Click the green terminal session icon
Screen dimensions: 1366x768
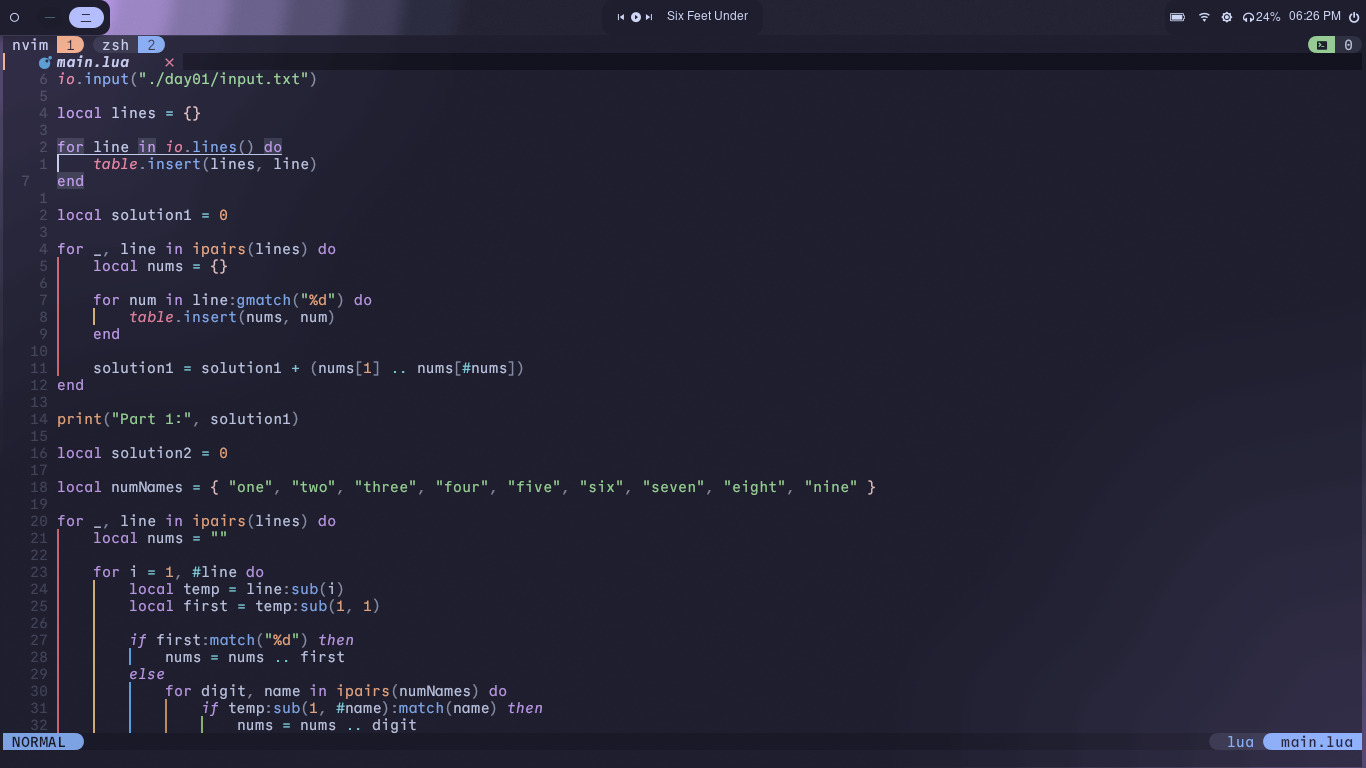[1321, 45]
